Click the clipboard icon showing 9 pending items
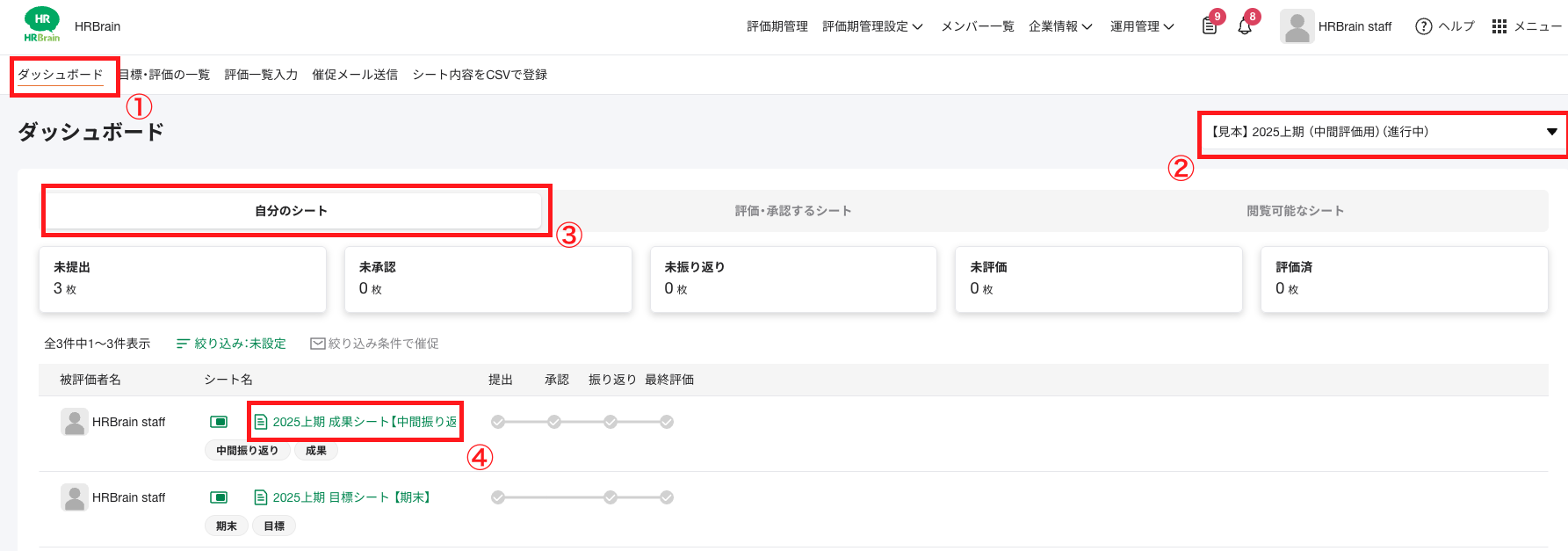Image resolution: width=1568 pixels, height=551 pixels. point(1209,26)
